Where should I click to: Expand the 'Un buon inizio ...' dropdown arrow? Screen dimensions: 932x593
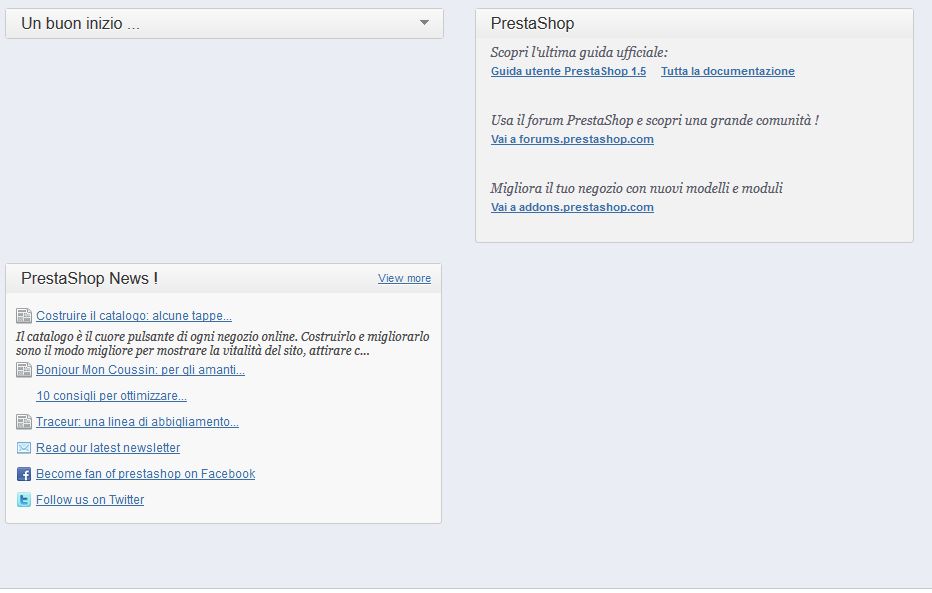[424, 23]
